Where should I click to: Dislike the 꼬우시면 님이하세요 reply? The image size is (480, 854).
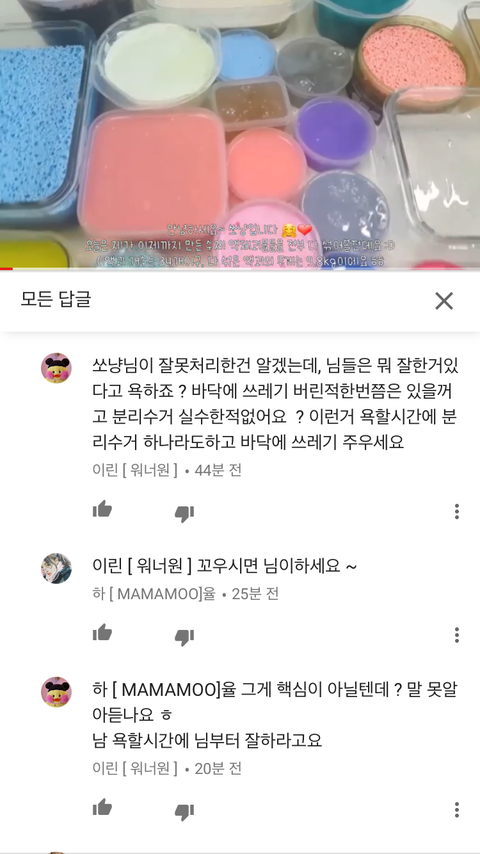pyautogui.click(x=184, y=636)
